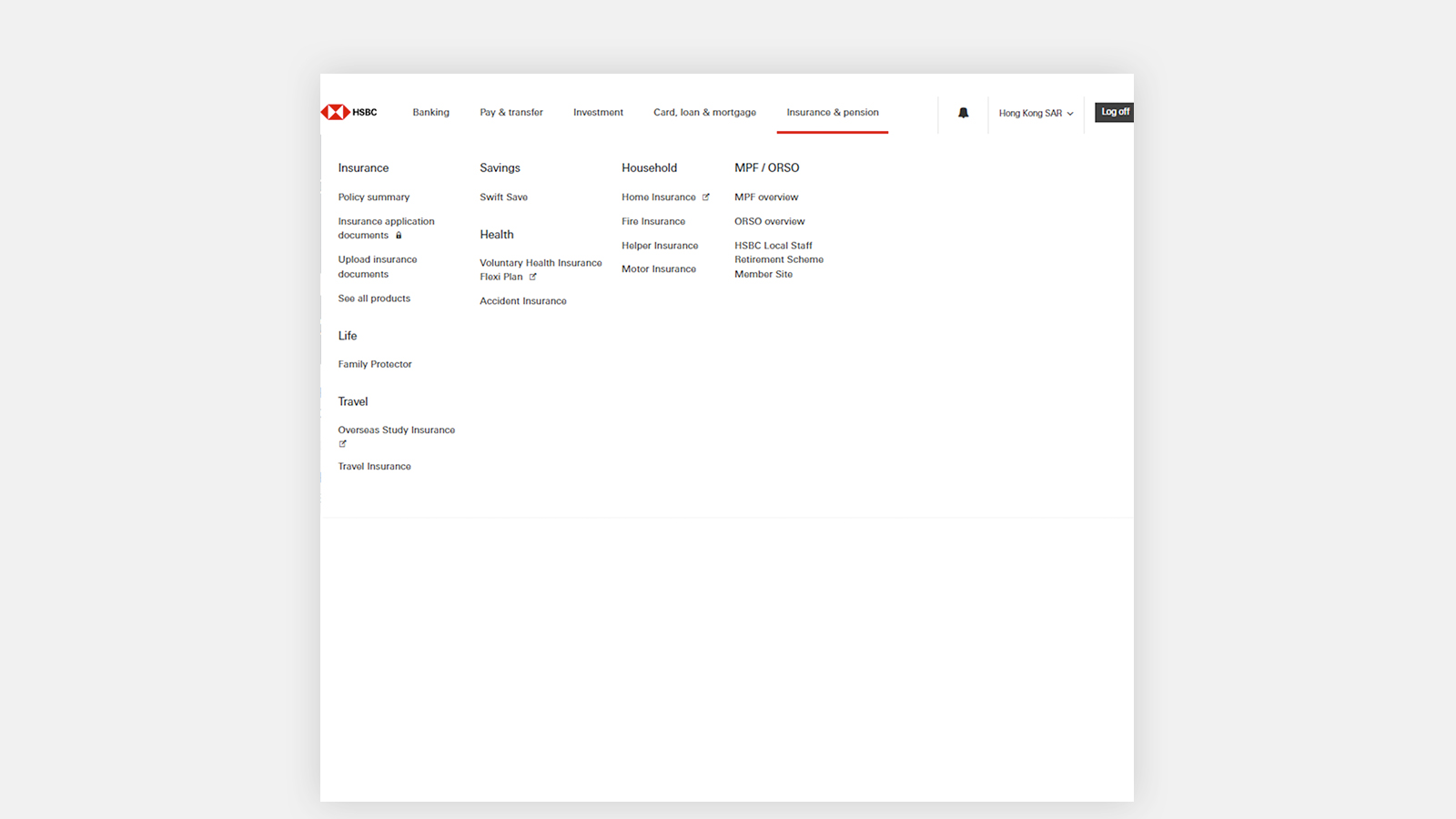
Task: Open the Pay & transfer menu
Action: (x=511, y=113)
